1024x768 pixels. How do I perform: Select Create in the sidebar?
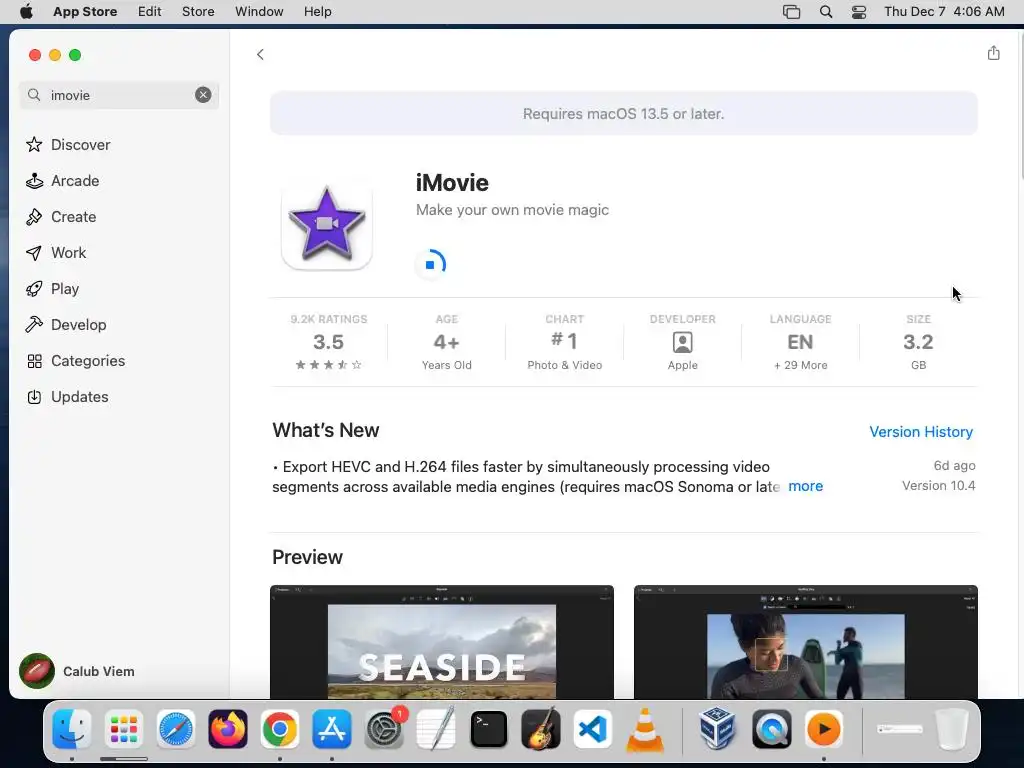point(61,216)
